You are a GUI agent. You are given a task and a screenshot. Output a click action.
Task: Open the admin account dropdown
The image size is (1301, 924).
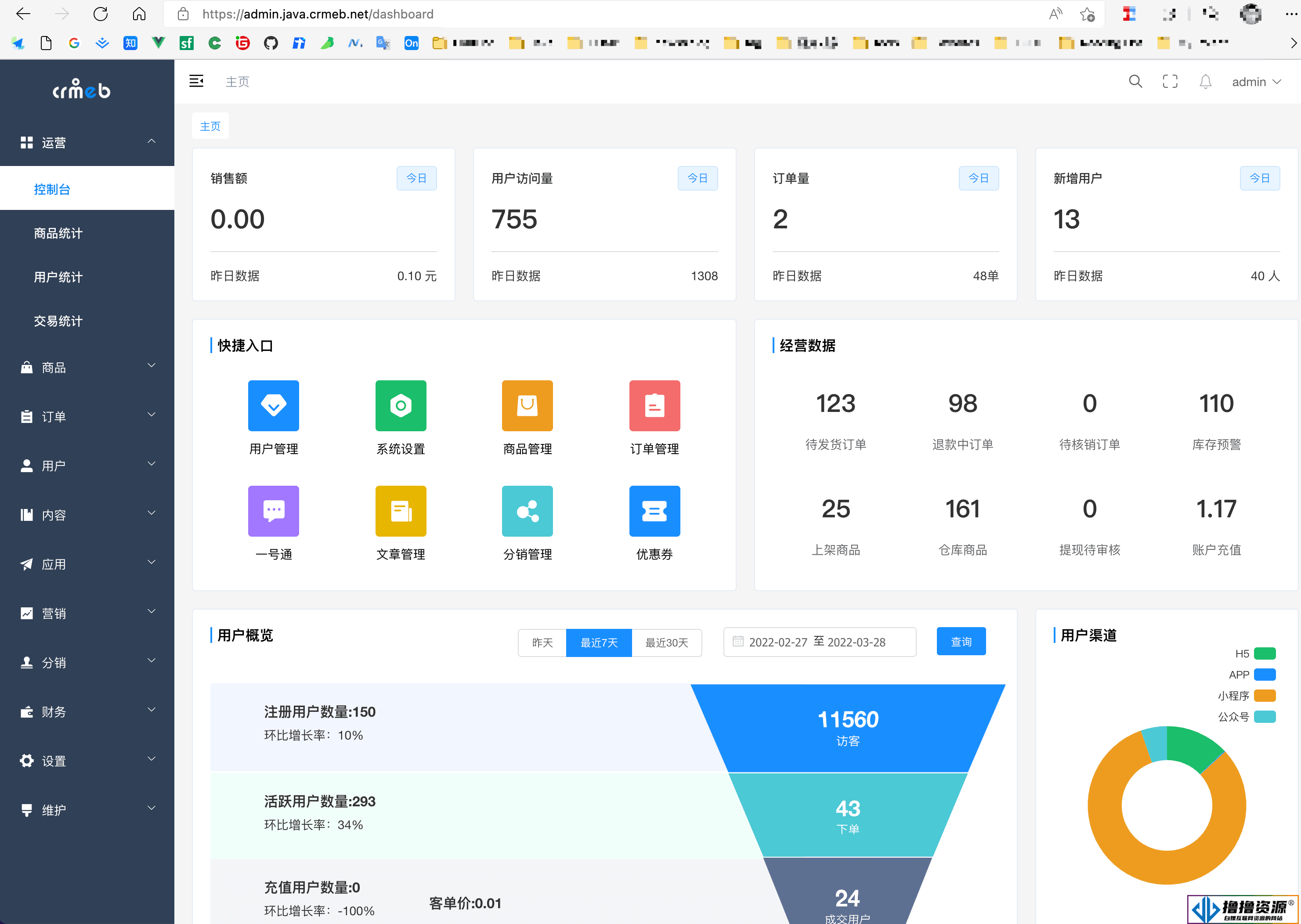tap(1257, 81)
